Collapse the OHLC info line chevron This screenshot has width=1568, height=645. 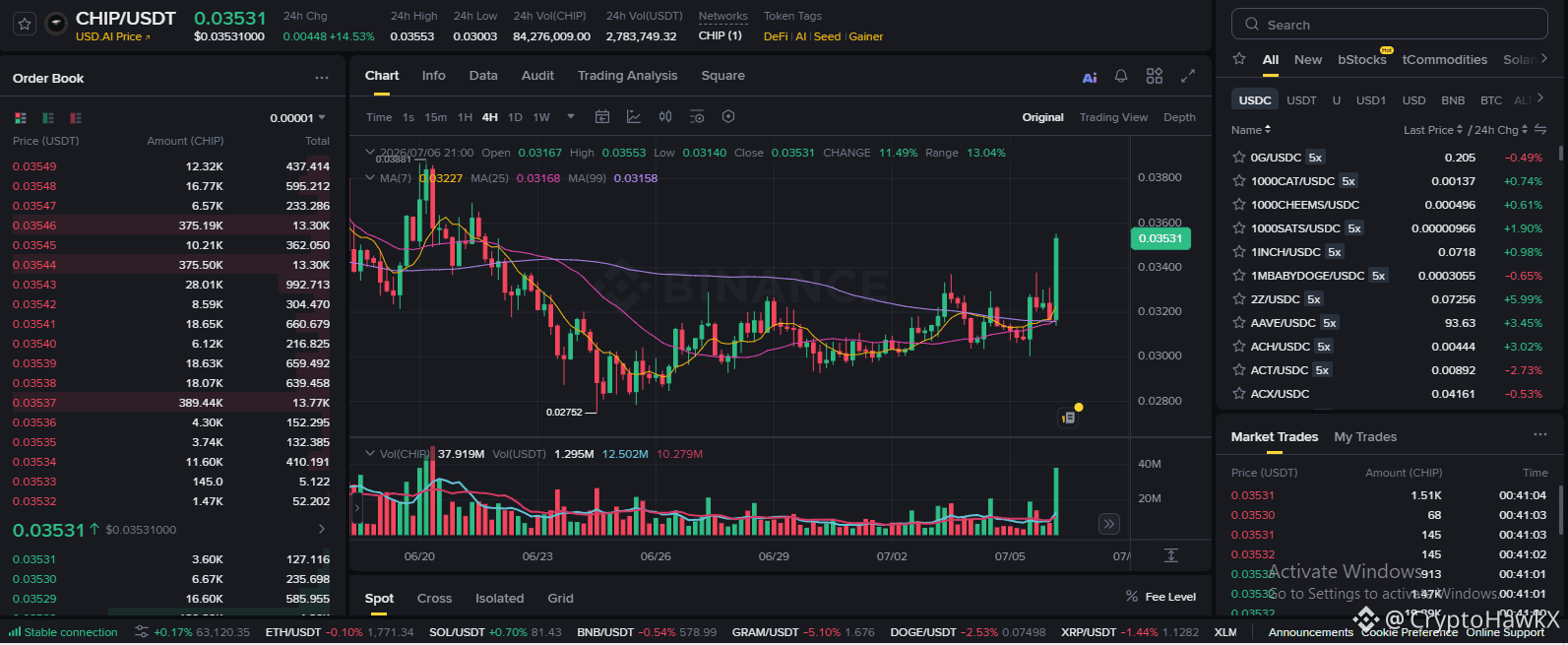(370, 153)
